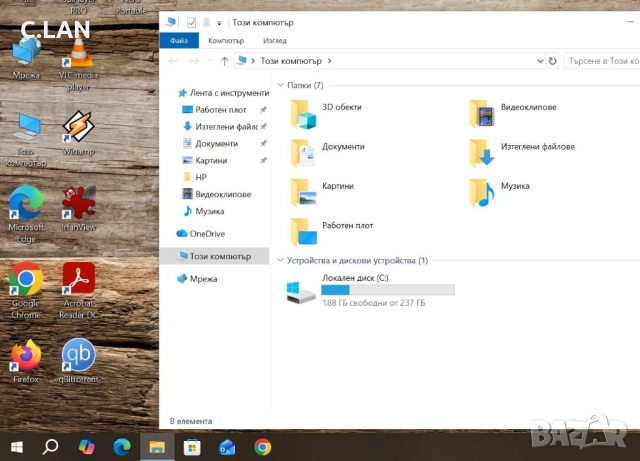Open the 3D обекти folder
Screen dimensions: 640x461
tap(326, 114)
